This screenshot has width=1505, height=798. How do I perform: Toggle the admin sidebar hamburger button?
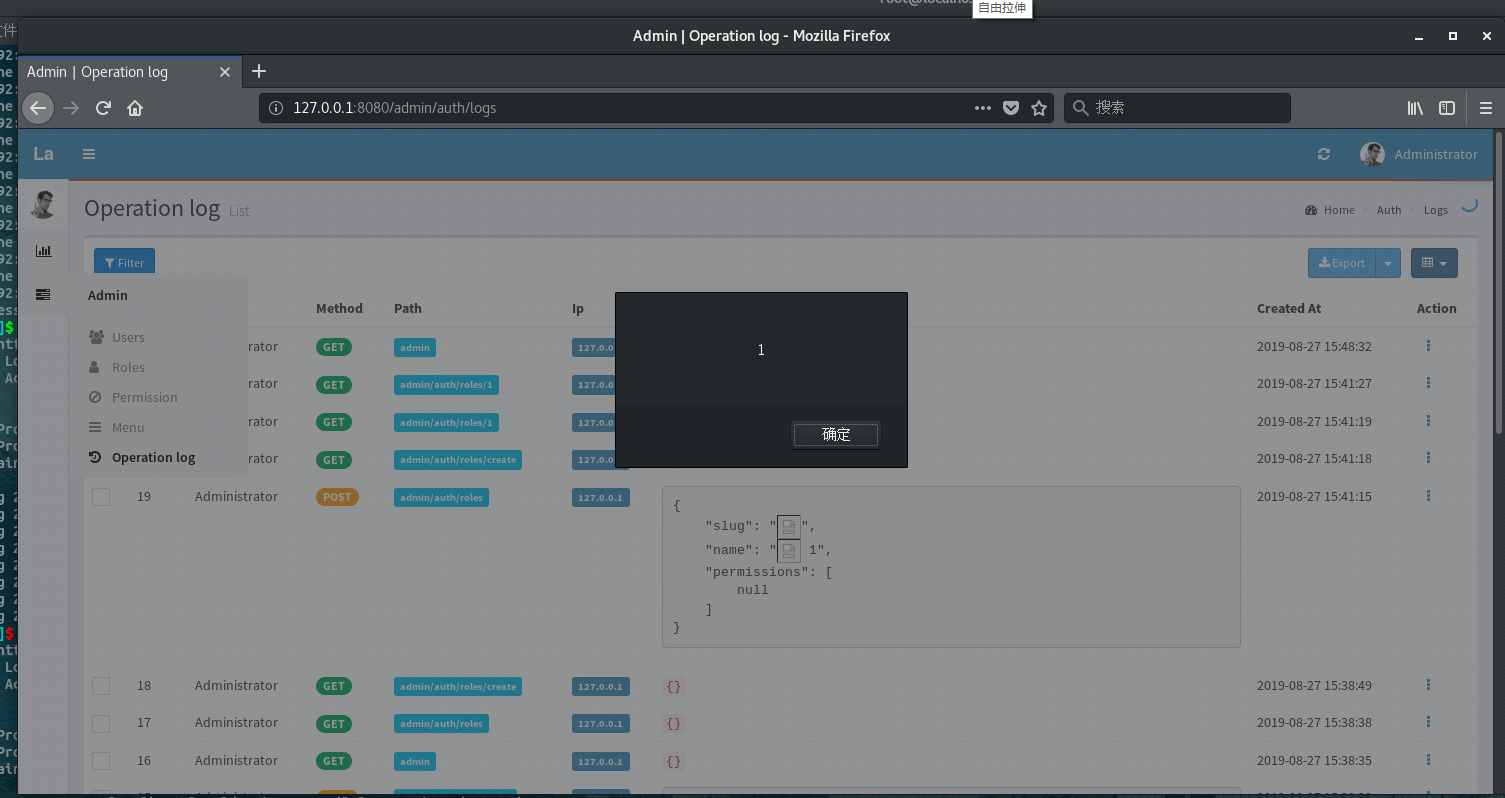tap(89, 154)
